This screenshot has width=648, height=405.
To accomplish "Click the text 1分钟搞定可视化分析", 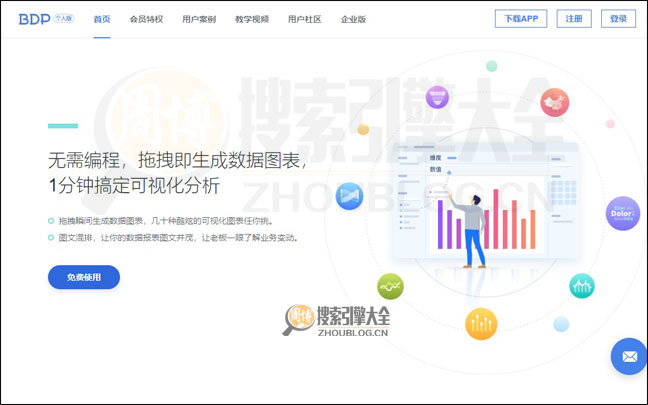I will tap(134, 186).
